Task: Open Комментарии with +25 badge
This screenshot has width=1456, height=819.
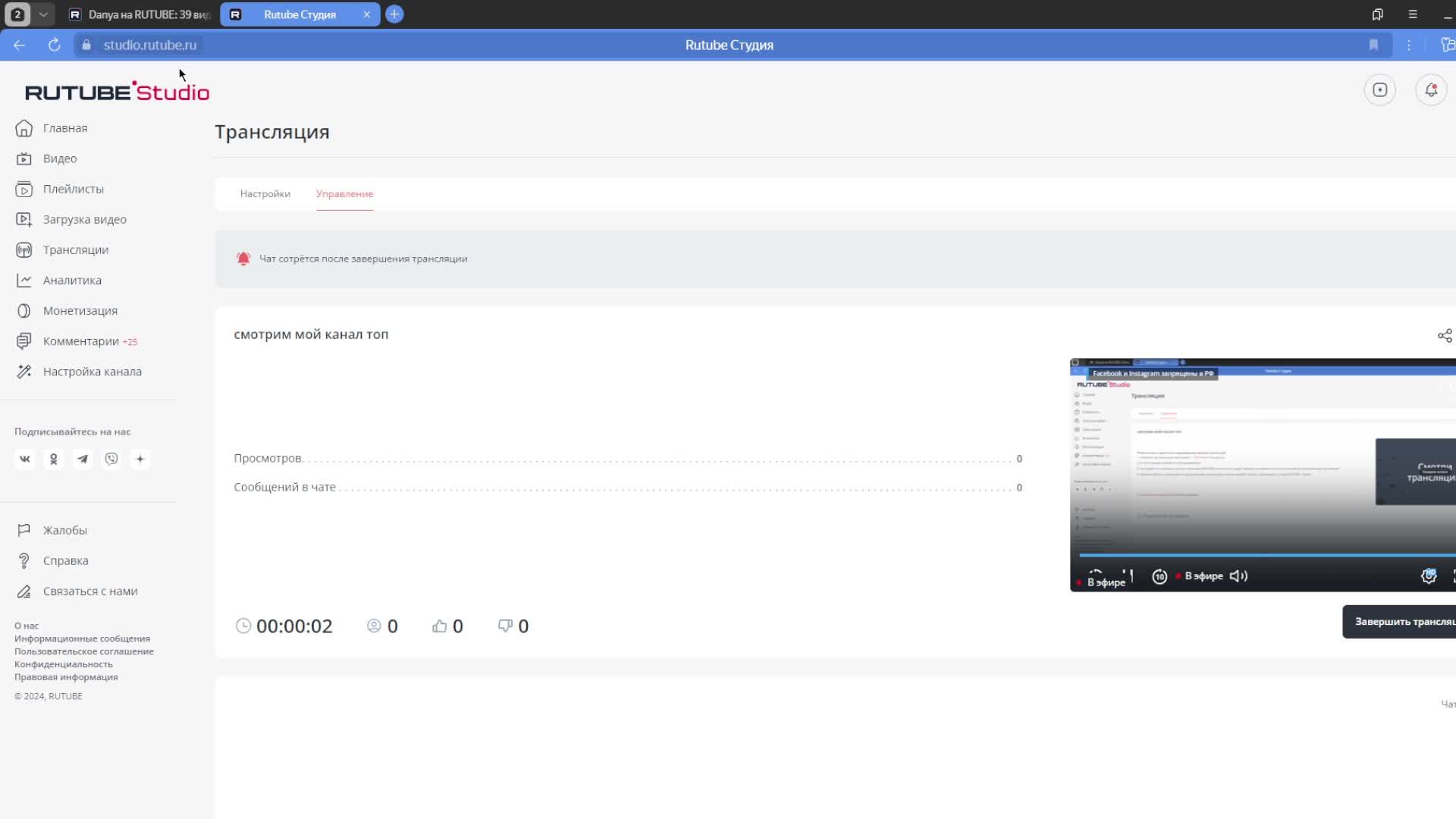Action: tap(76, 341)
